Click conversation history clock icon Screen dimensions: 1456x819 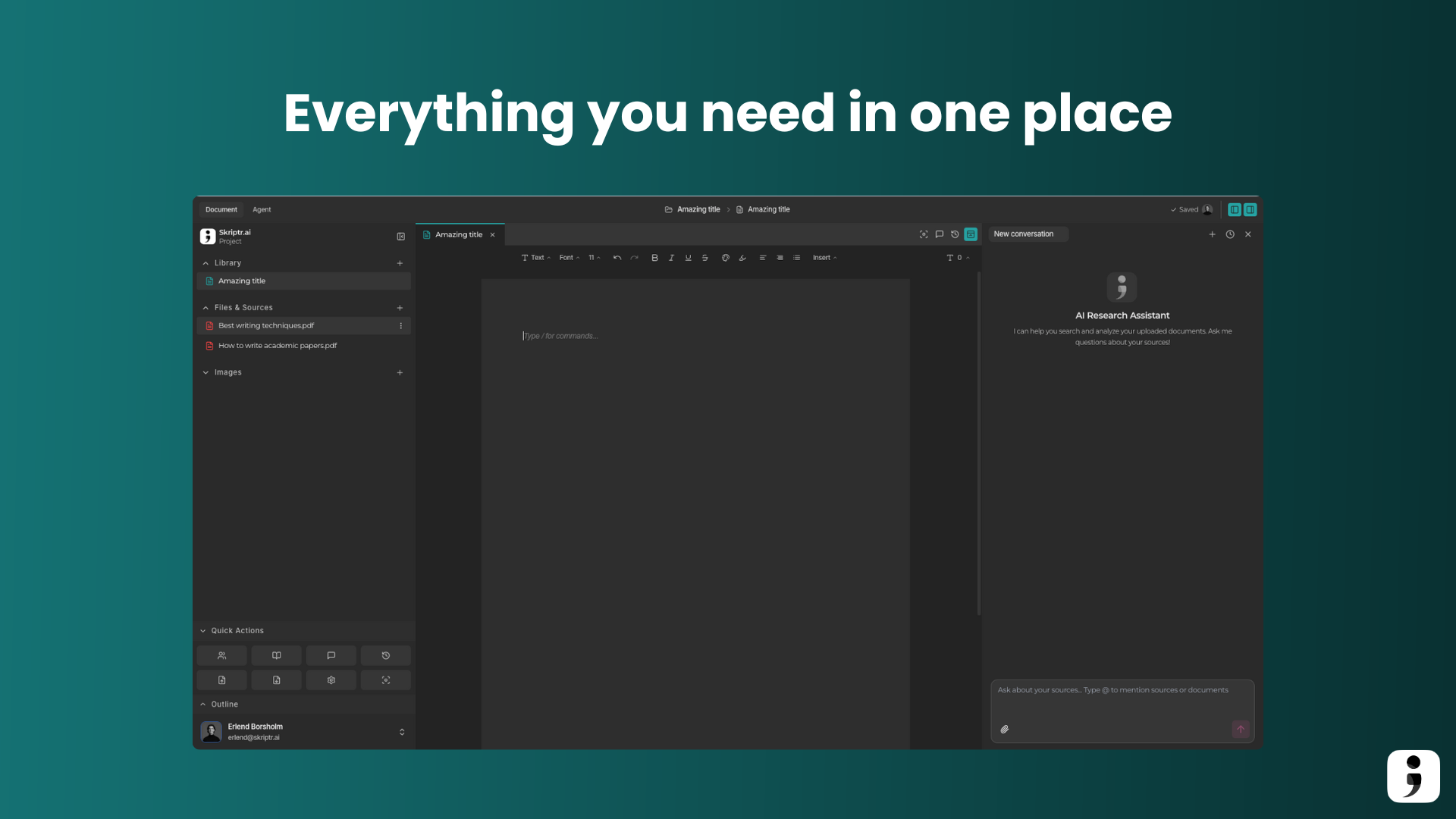(x=1230, y=234)
